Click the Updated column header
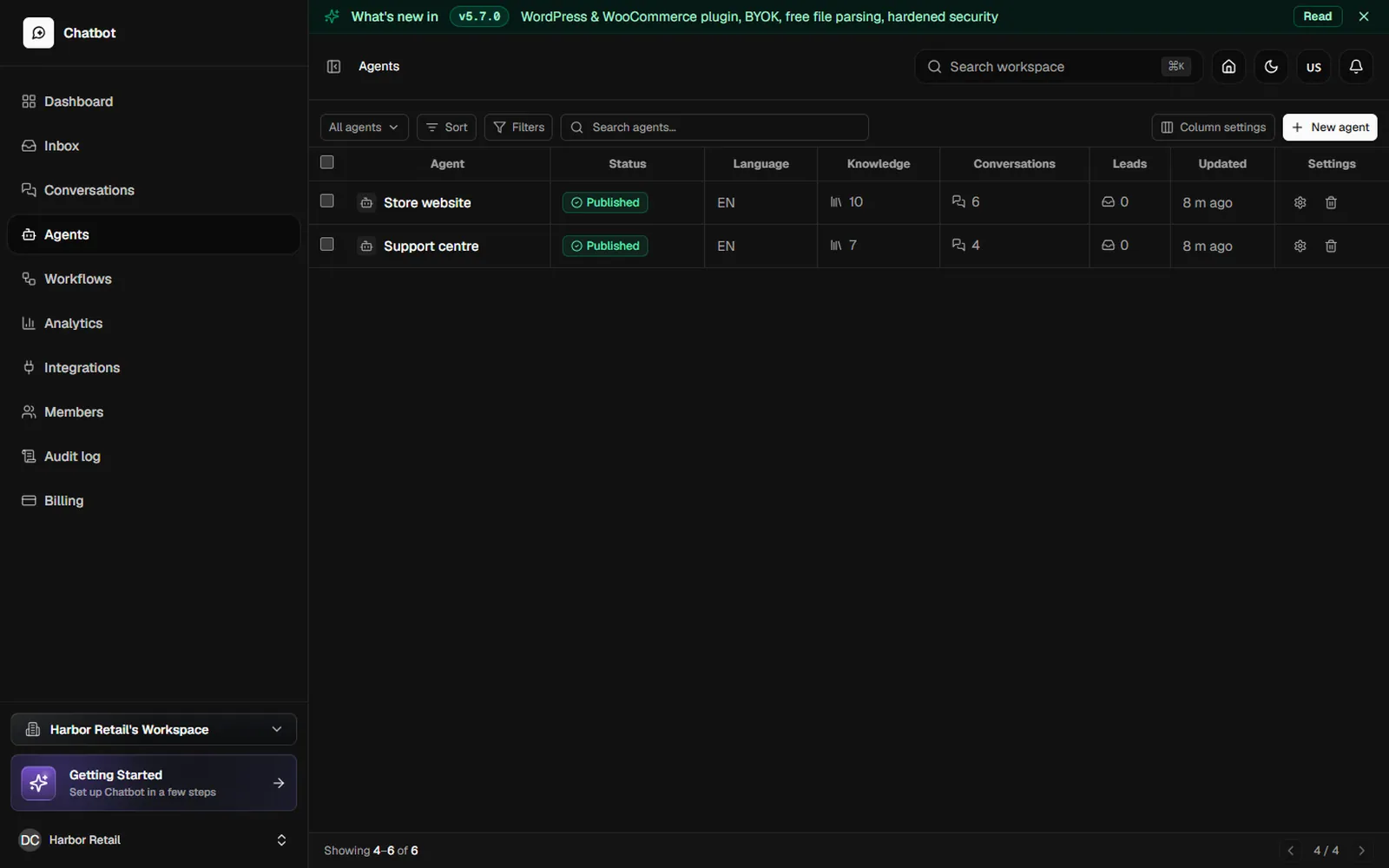 point(1222,163)
